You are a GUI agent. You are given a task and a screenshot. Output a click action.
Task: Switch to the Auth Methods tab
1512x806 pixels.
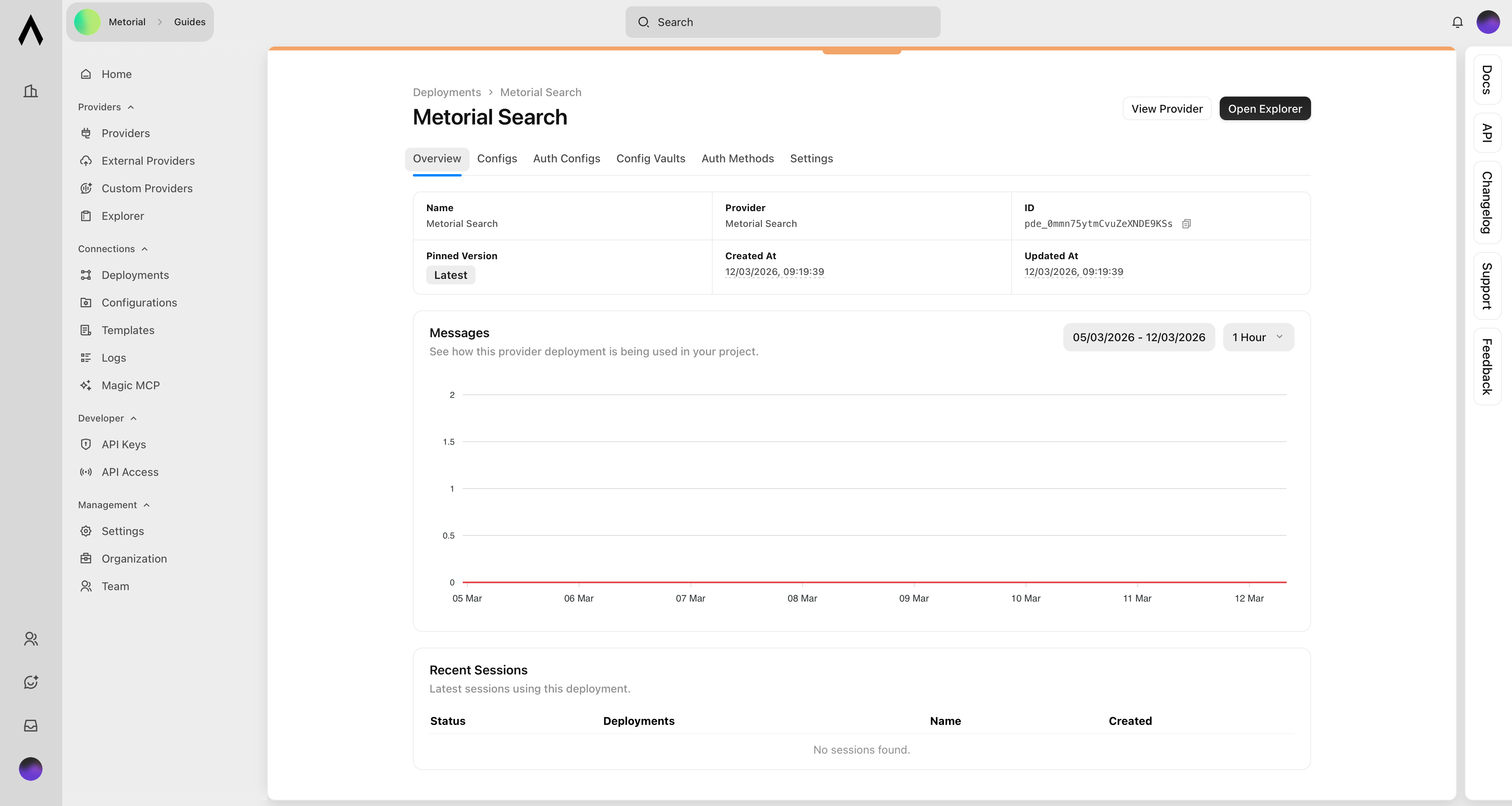point(737,158)
